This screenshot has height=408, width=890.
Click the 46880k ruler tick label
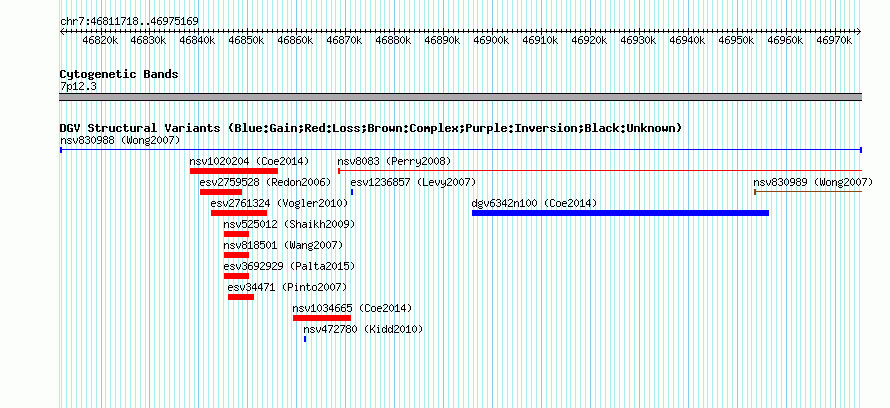pyautogui.click(x=393, y=41)
